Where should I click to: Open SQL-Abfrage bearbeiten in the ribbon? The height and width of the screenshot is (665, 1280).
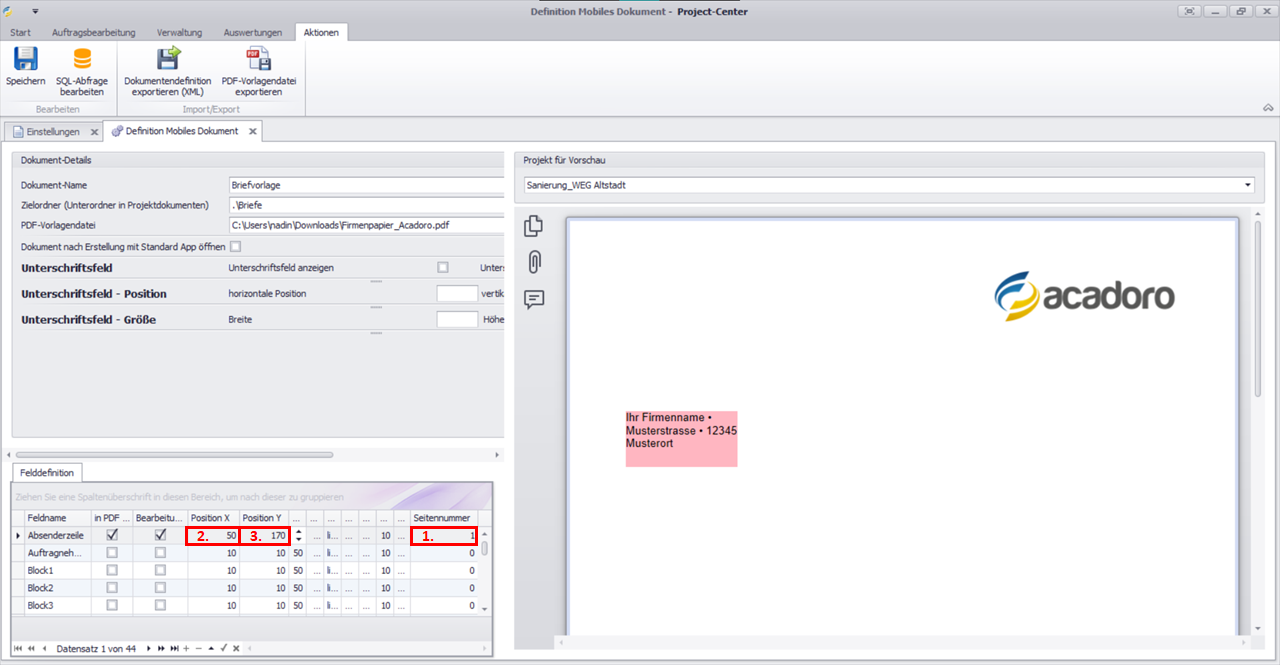coord(81,60)
